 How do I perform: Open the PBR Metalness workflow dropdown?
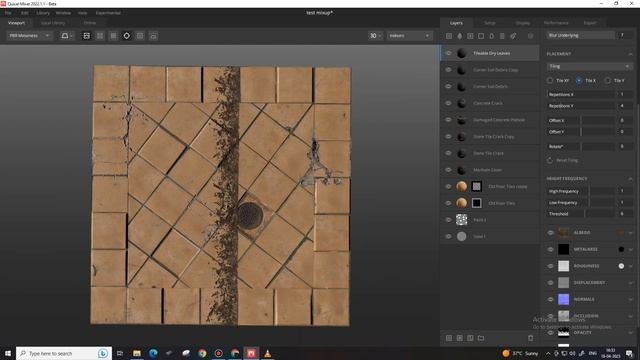29,36
